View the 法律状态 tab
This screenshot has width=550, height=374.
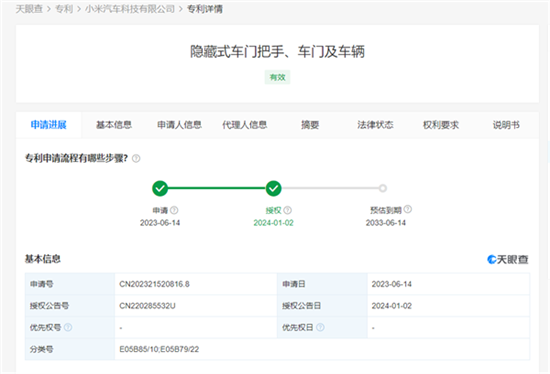(x=375, y=125)
